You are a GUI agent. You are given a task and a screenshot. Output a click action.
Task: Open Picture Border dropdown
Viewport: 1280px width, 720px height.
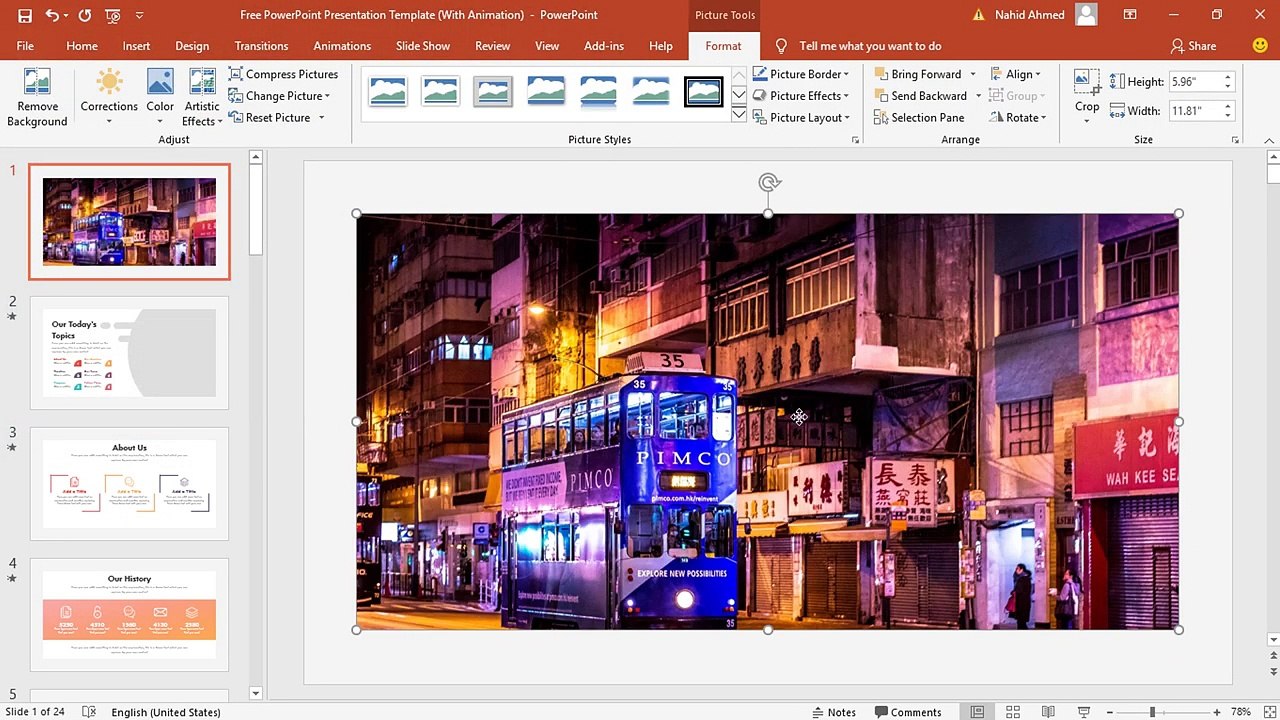tap(800, 74)
